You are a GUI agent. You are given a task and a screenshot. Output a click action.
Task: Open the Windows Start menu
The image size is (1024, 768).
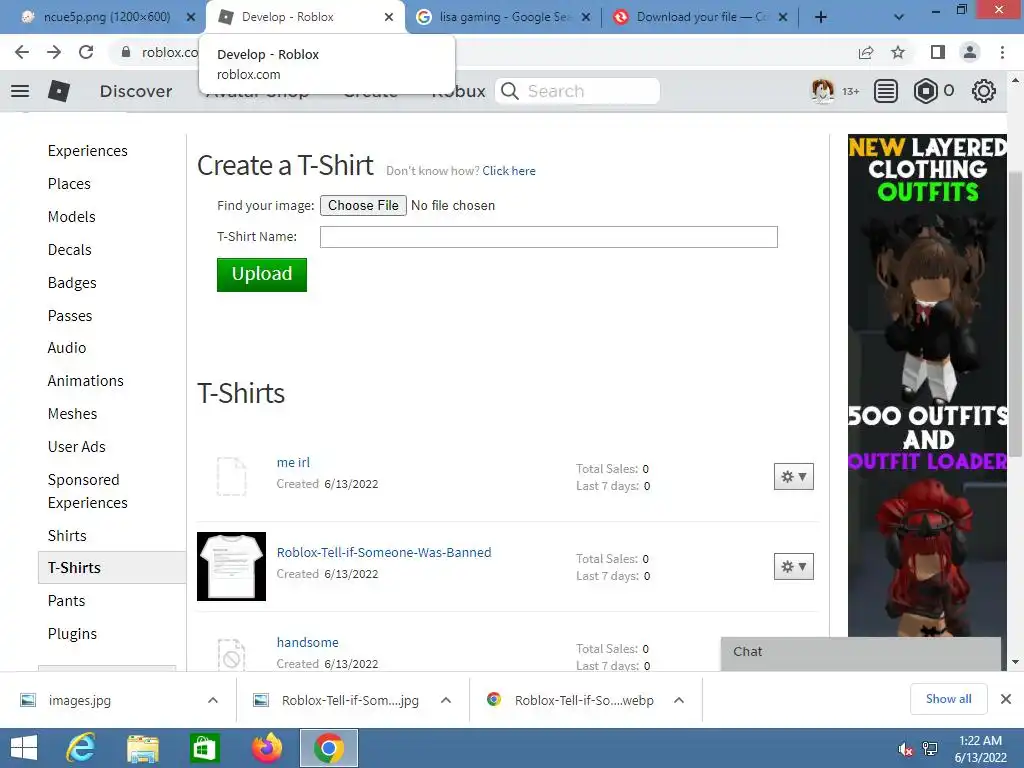(24, 748)
